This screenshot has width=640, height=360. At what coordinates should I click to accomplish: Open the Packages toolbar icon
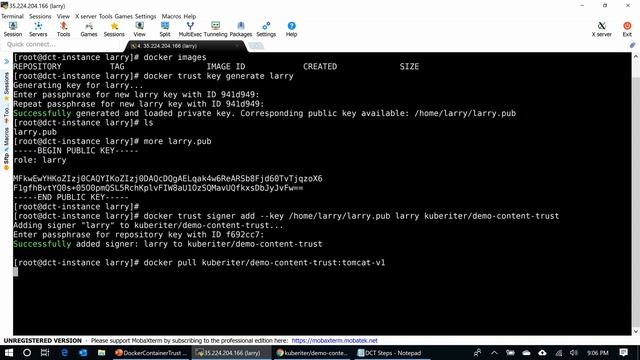pos(241,29)
